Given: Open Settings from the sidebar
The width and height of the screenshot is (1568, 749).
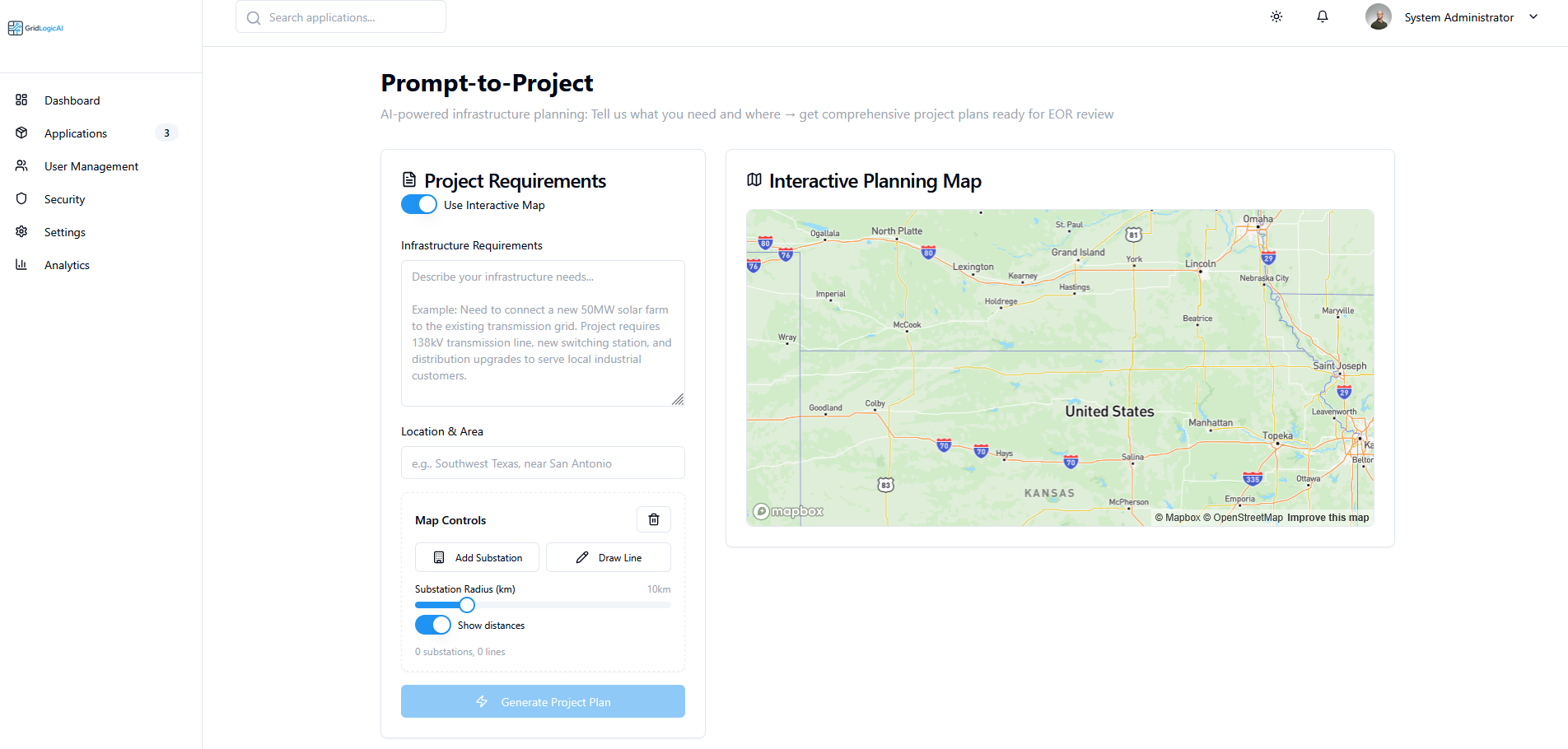Looking at the screenshot, I should pos(64,231).
